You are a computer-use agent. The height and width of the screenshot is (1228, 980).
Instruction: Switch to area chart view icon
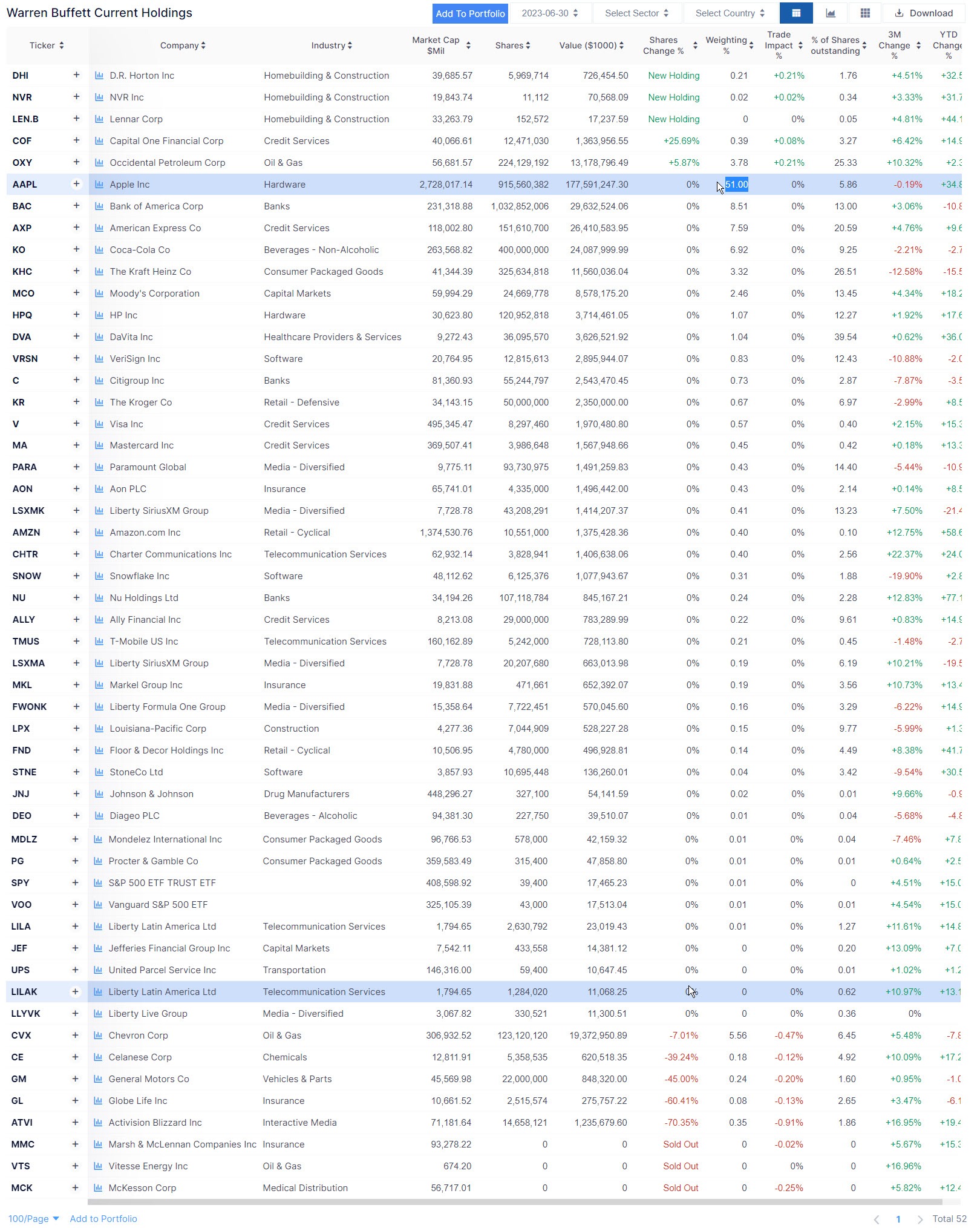pyautogui.click(x=831, y=13)
